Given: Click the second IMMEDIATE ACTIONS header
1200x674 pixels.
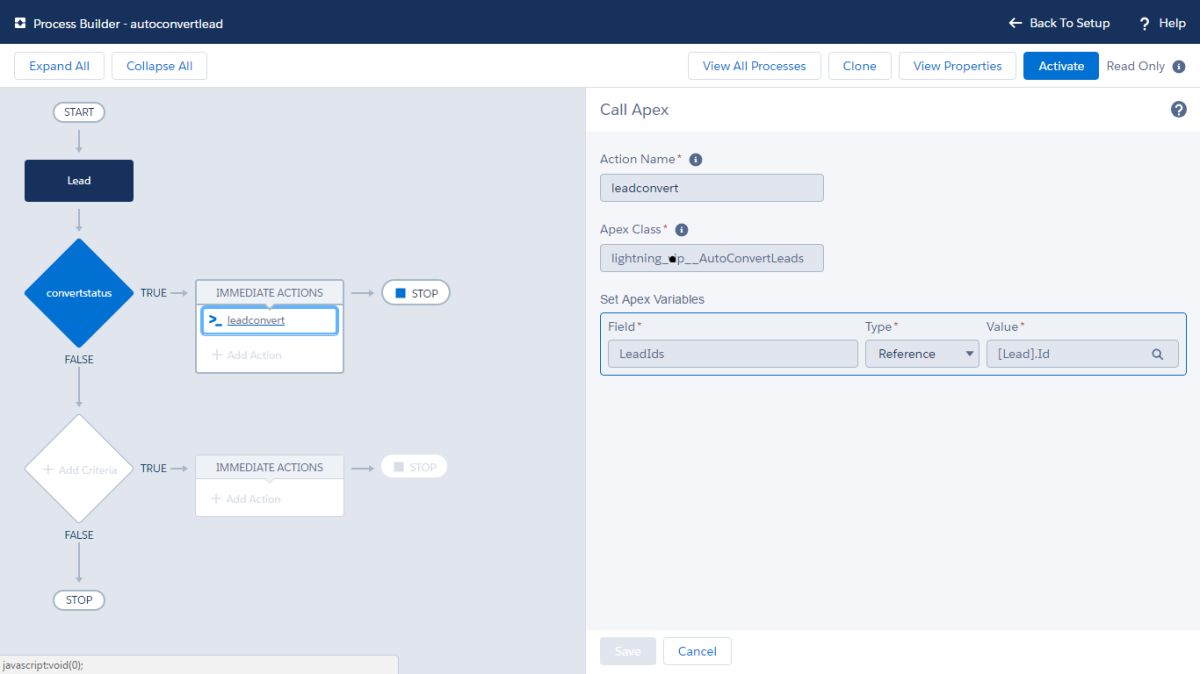Looking at the screenshot, I should tap(270, 467).
